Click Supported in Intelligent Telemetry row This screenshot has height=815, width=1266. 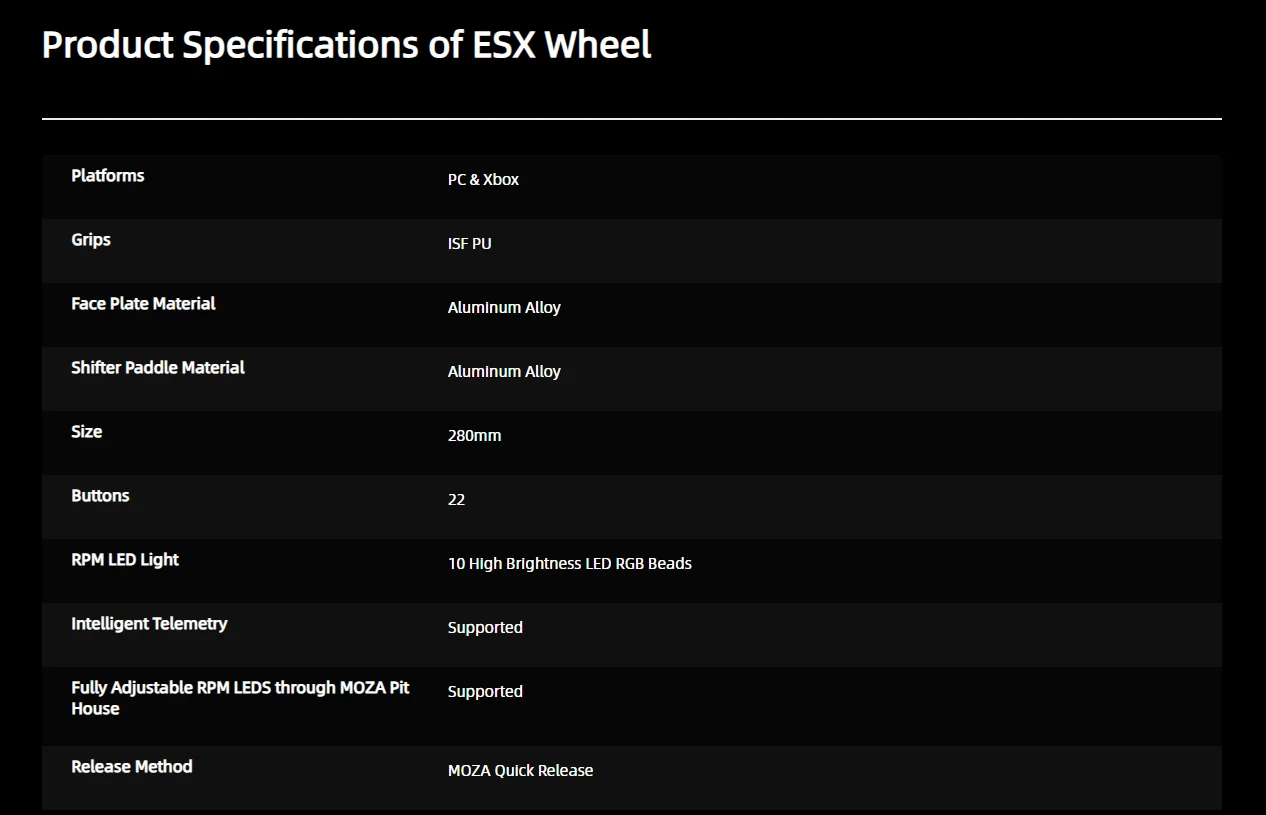coord(485,628)
